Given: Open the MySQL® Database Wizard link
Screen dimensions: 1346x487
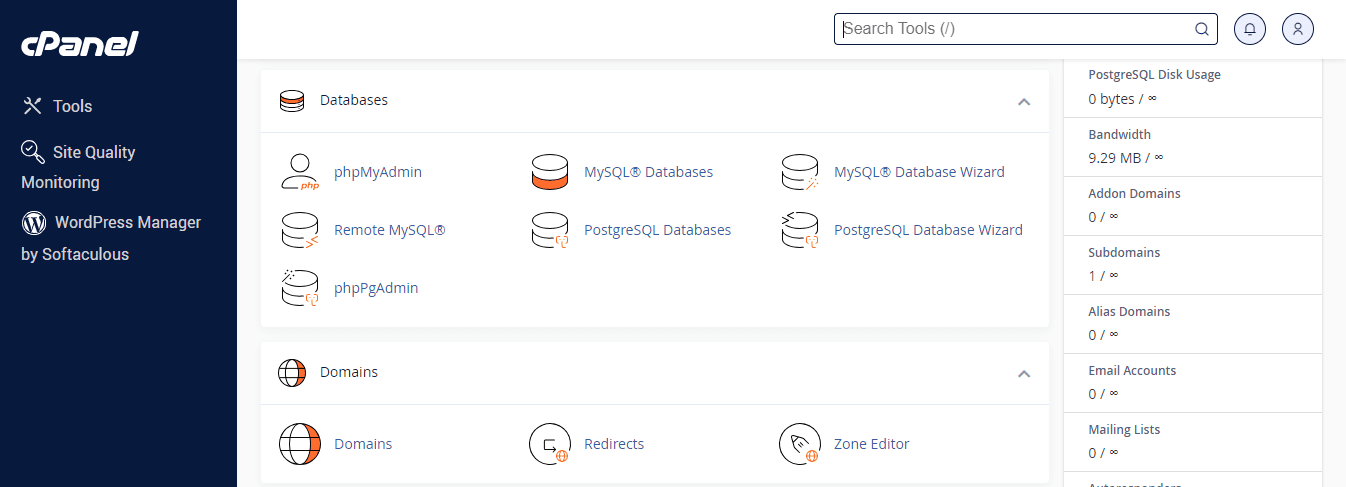Looking at the screenshot, I should tap(919, 172).
